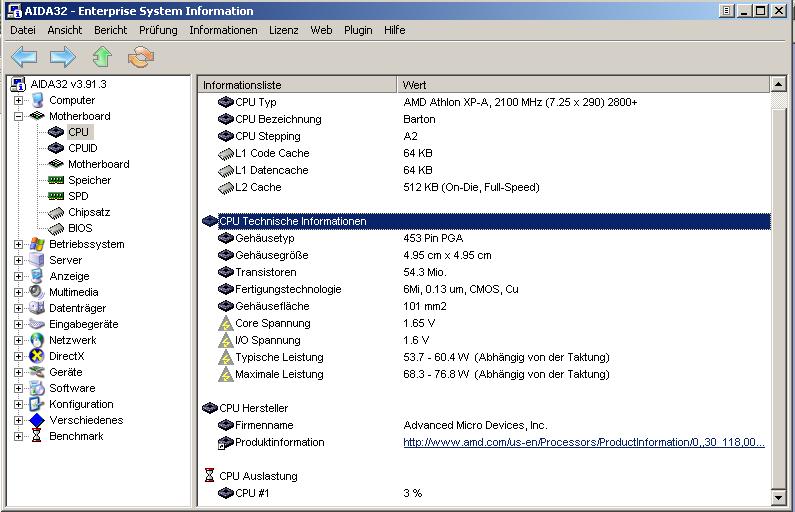795x512 pixels.
Task: Select the CPU item in tree
Action: pos(78,132)
